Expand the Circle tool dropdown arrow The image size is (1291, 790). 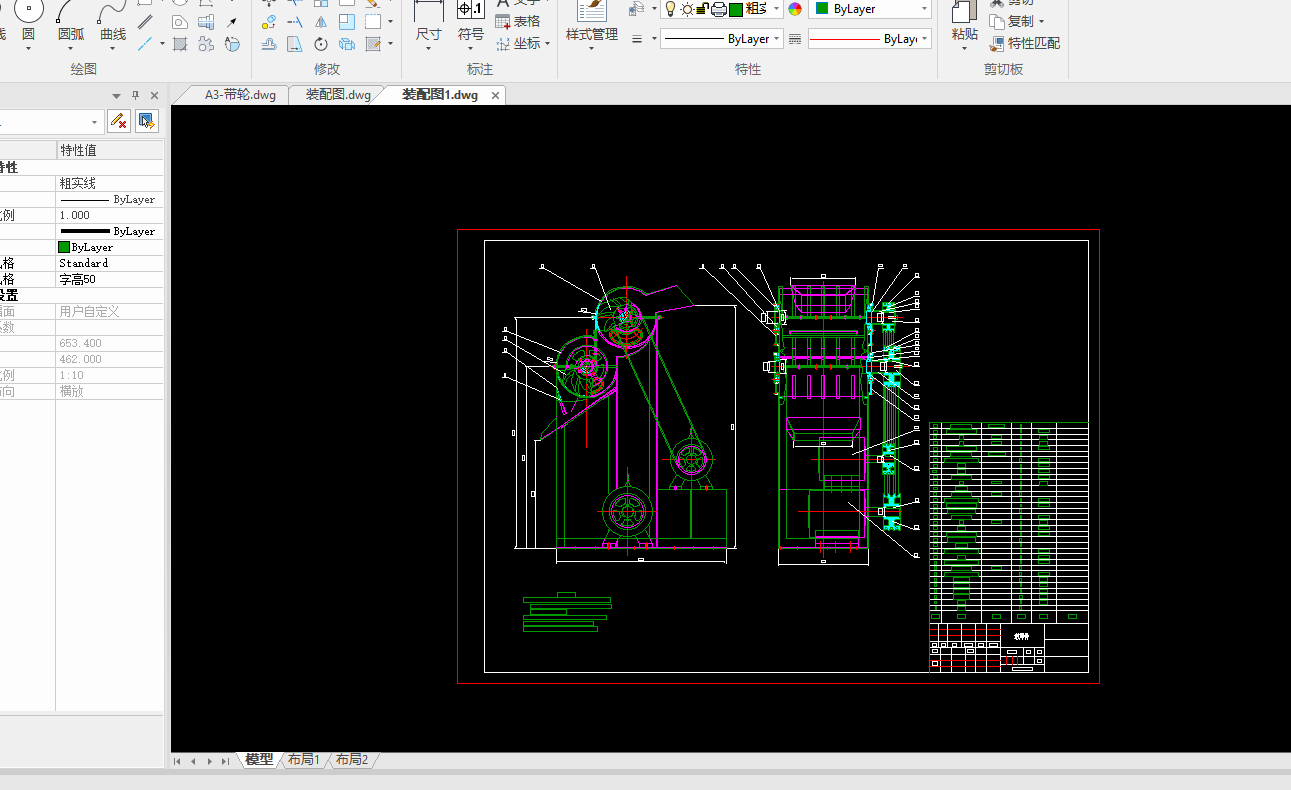tap(28, 48)
